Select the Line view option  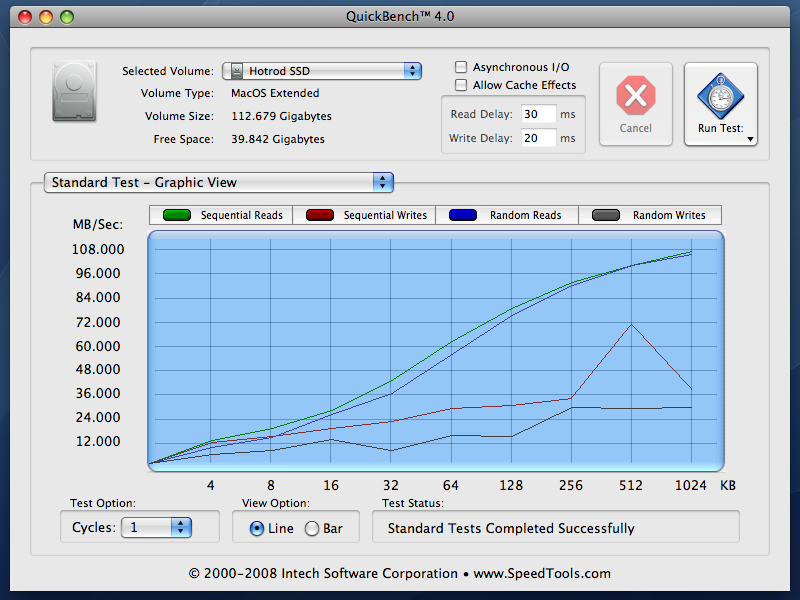click(x=257, y=529)
